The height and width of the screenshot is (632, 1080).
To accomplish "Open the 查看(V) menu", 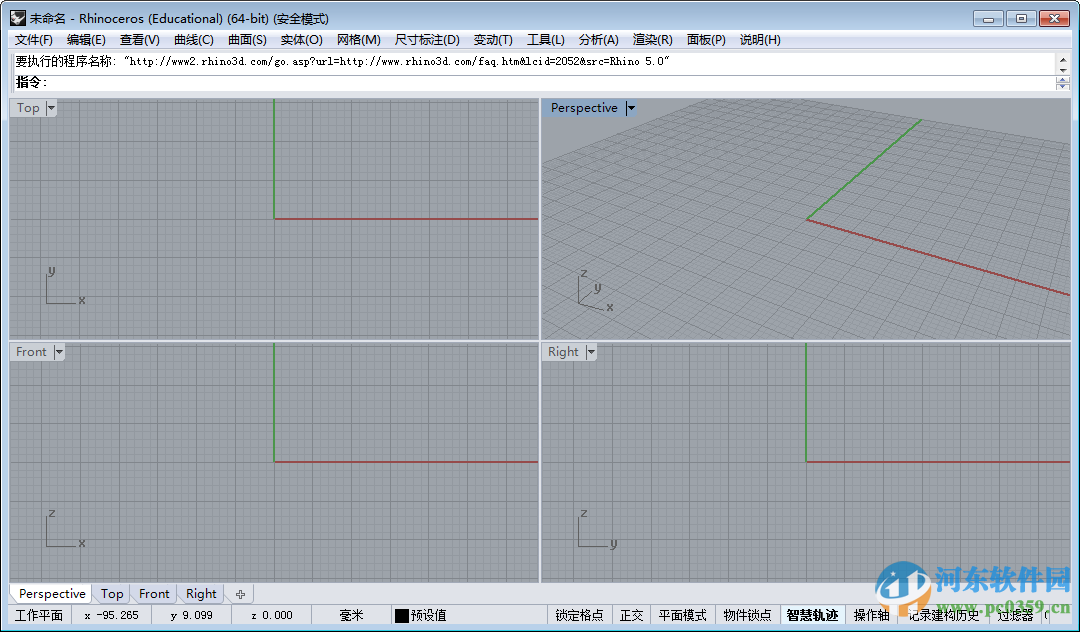I will coord(140,40).
